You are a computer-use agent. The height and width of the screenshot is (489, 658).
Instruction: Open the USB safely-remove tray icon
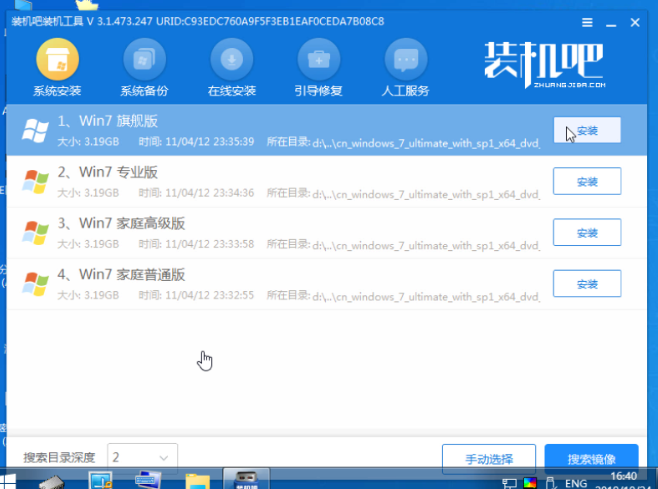click(551, 483)
